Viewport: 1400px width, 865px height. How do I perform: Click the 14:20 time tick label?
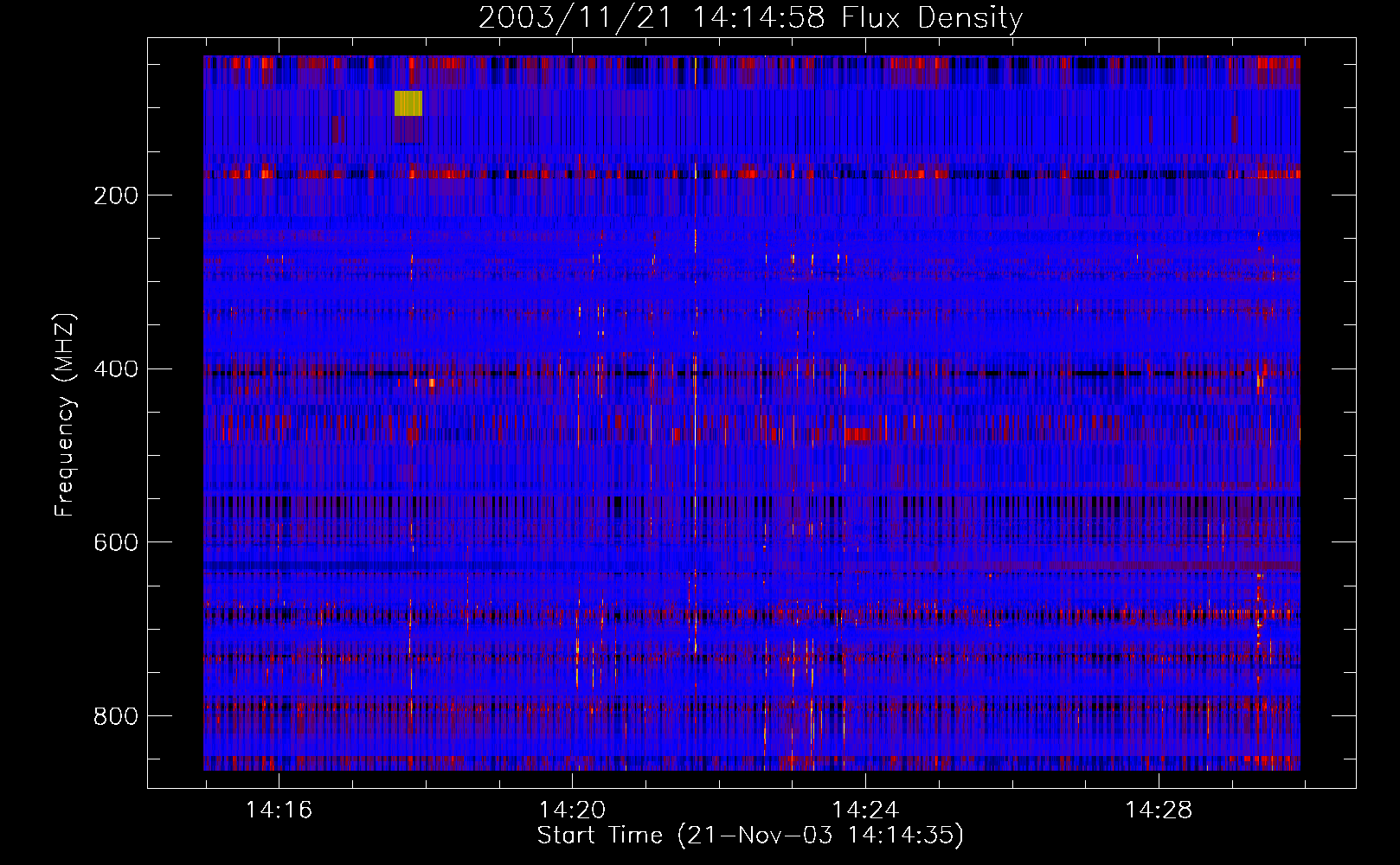coord(572,811)
